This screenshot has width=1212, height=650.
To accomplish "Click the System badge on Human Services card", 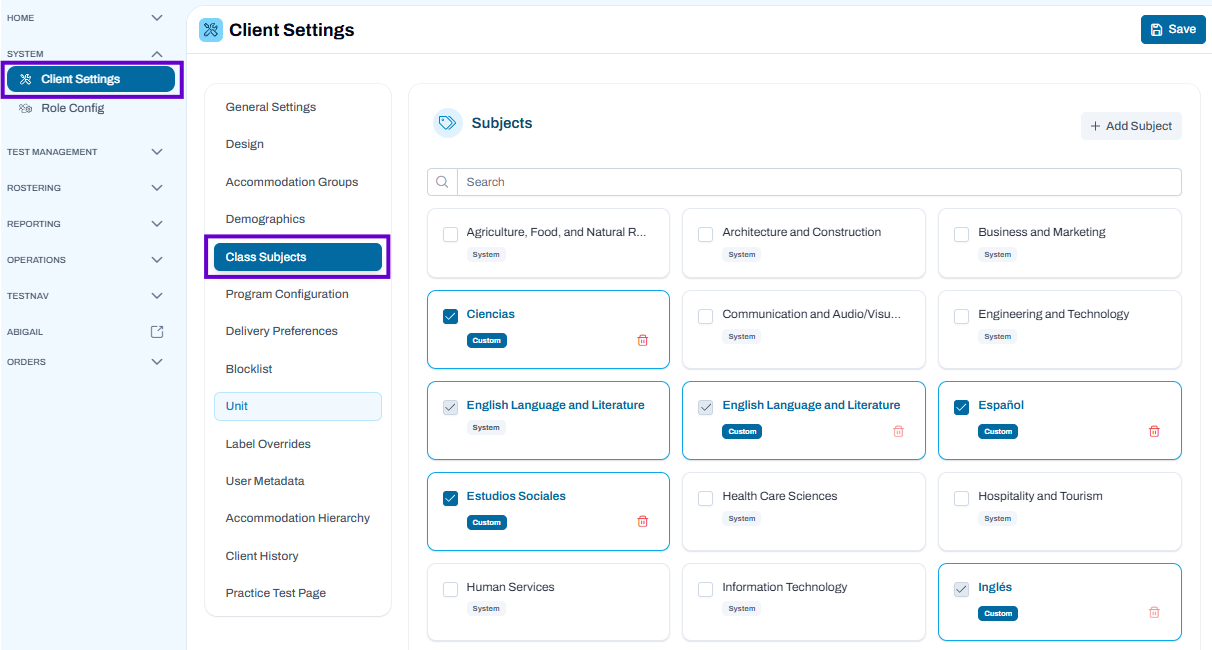I will (x=486, y=608).
